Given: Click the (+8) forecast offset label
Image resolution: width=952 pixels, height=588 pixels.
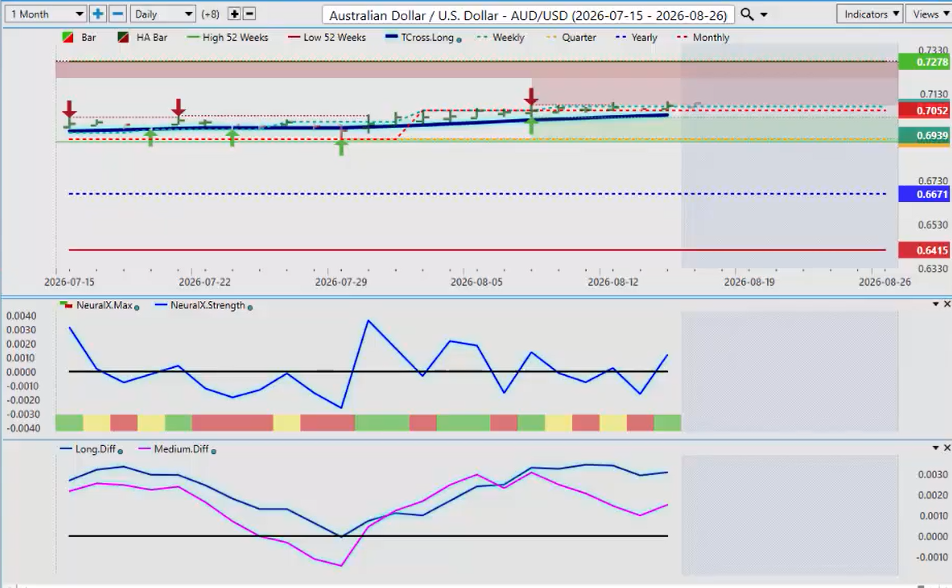Looking at the screenshot, I should click(x=211, y=14).
